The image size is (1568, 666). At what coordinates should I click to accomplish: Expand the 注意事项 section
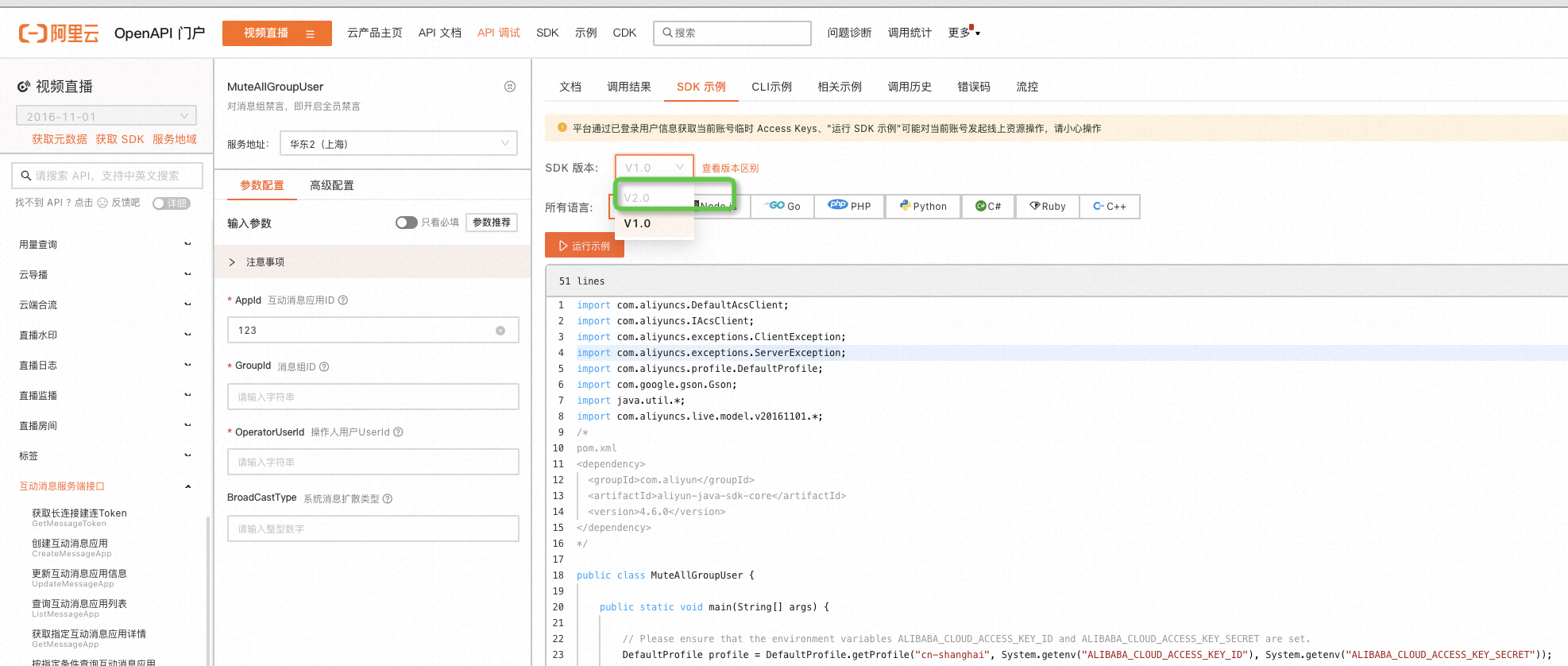(373, 262)
